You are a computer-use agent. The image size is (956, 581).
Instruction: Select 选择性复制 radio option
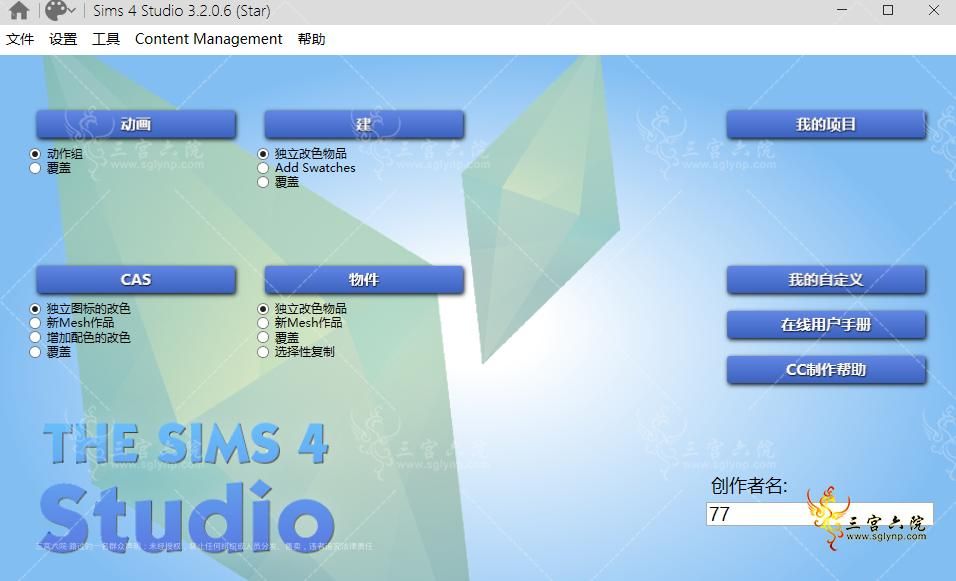263,352
